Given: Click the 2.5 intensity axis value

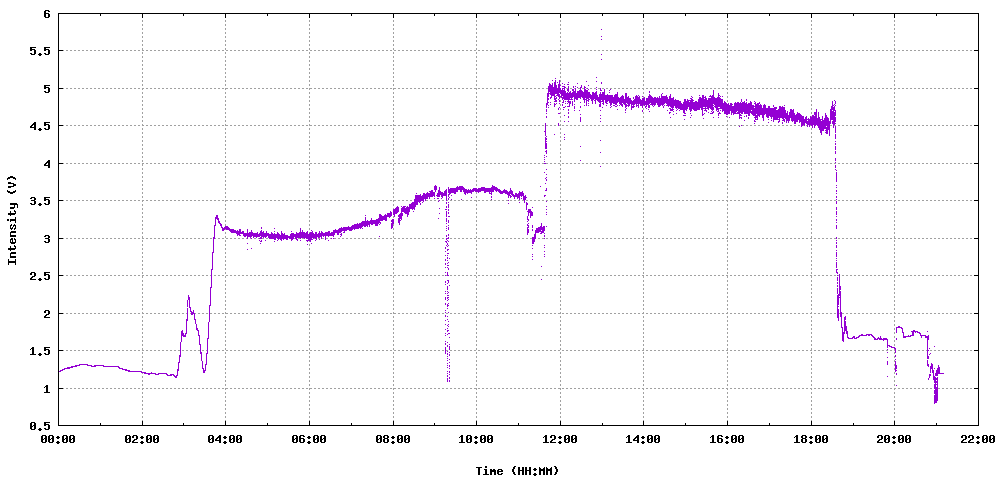Looking at the screenshot, I should [40, 276].
